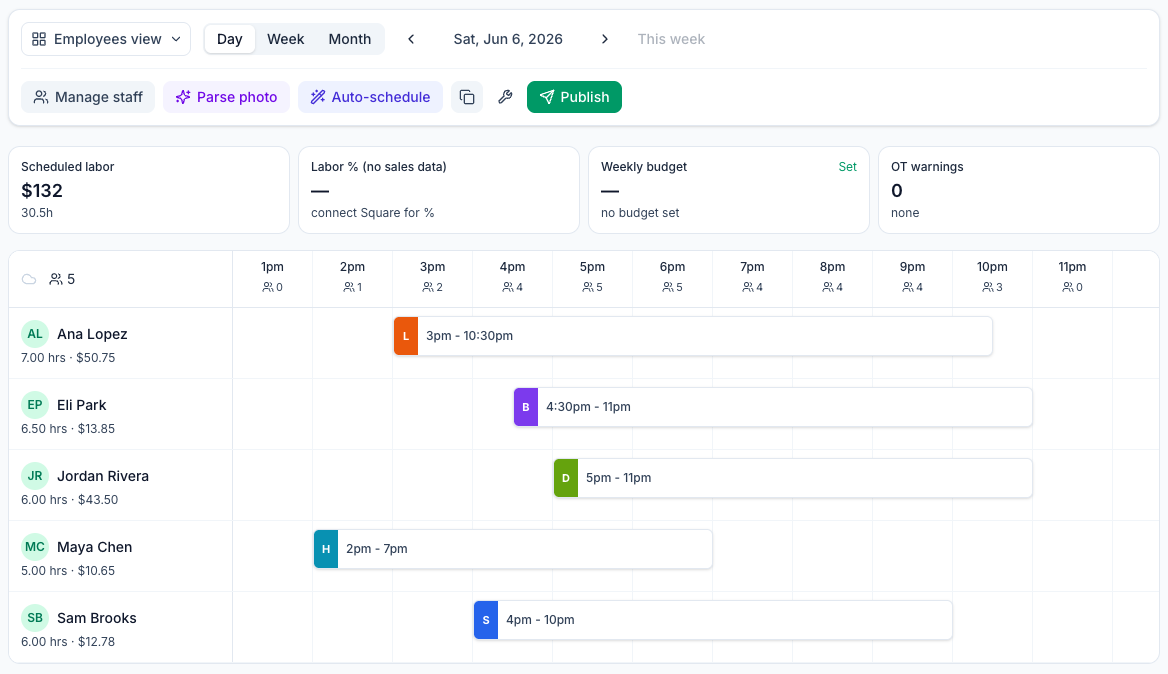Image resolution: width=1168 pixels, height=674 pixels.
Task: Click the purple B role badge
Action: [526, 407]
